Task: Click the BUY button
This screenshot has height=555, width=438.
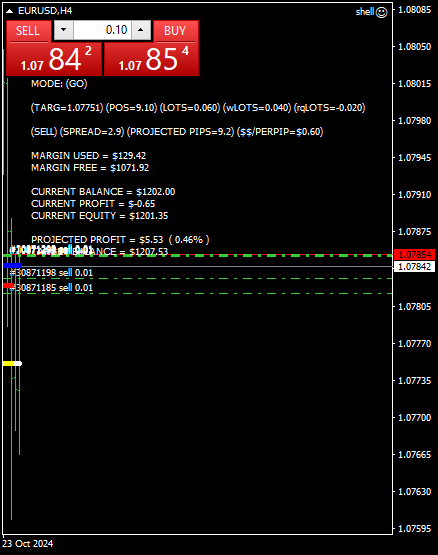Action: coord(176,31)
